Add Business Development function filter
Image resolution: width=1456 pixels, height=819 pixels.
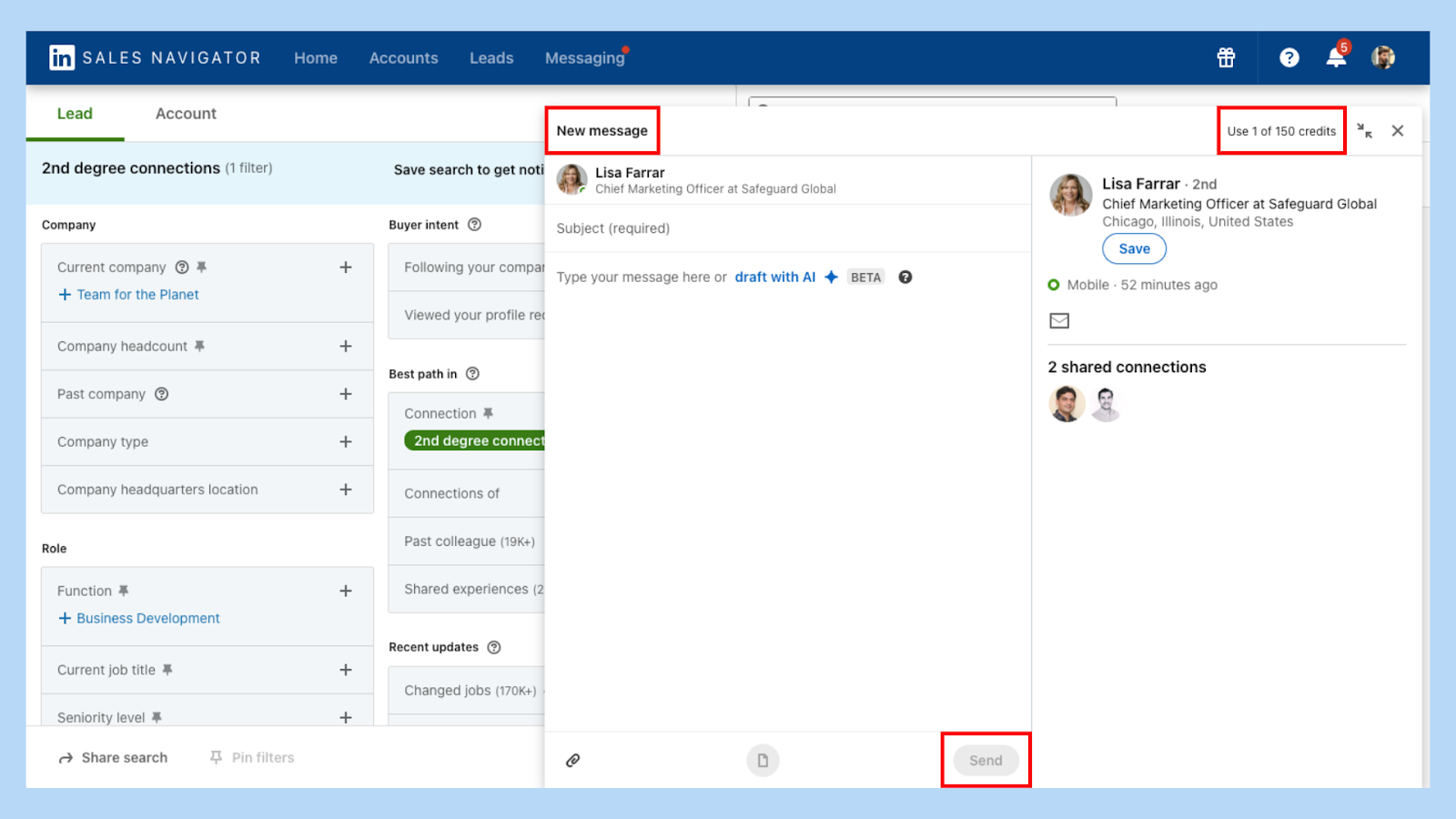[139, 618]
